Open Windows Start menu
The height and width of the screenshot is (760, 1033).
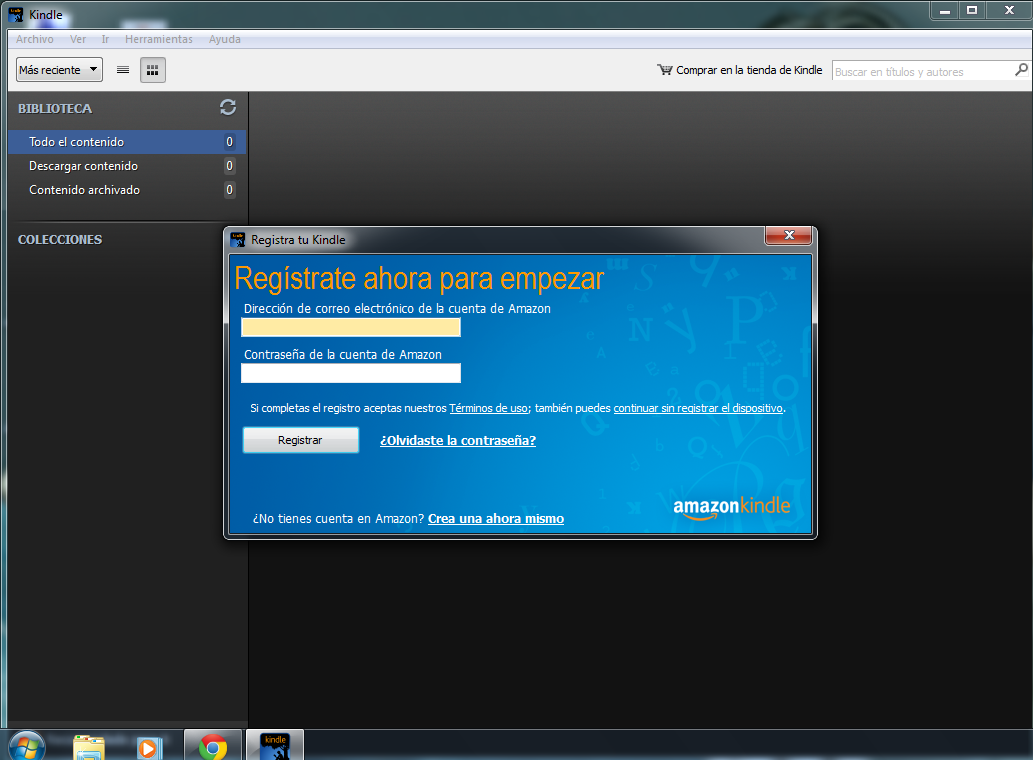tap(26, 747)
